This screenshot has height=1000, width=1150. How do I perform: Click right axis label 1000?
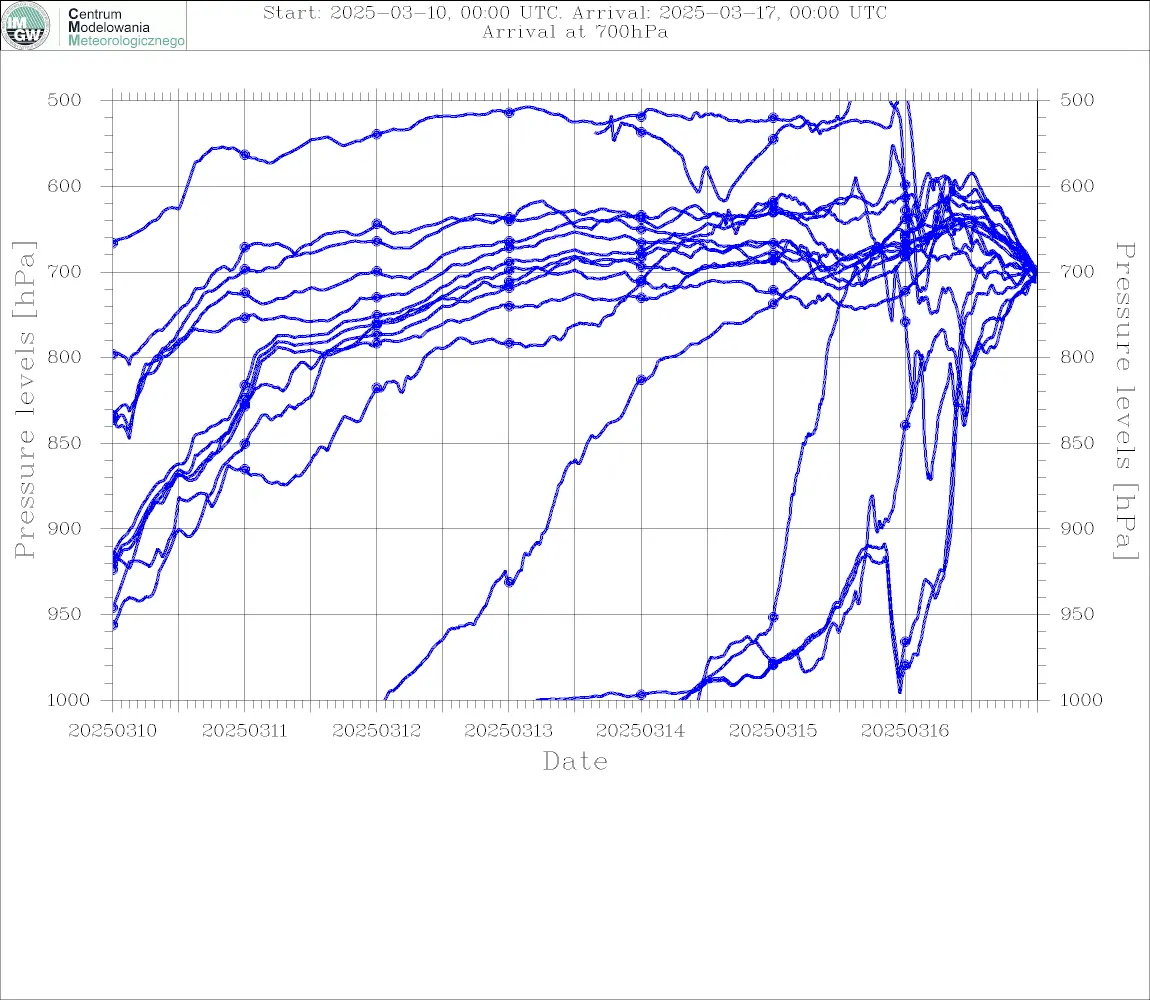coord(1082,700)
